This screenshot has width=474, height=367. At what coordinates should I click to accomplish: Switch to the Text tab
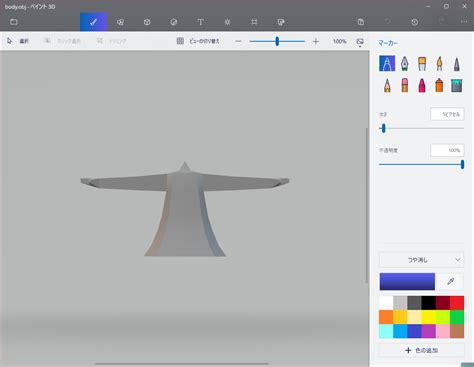click(200, 22)
